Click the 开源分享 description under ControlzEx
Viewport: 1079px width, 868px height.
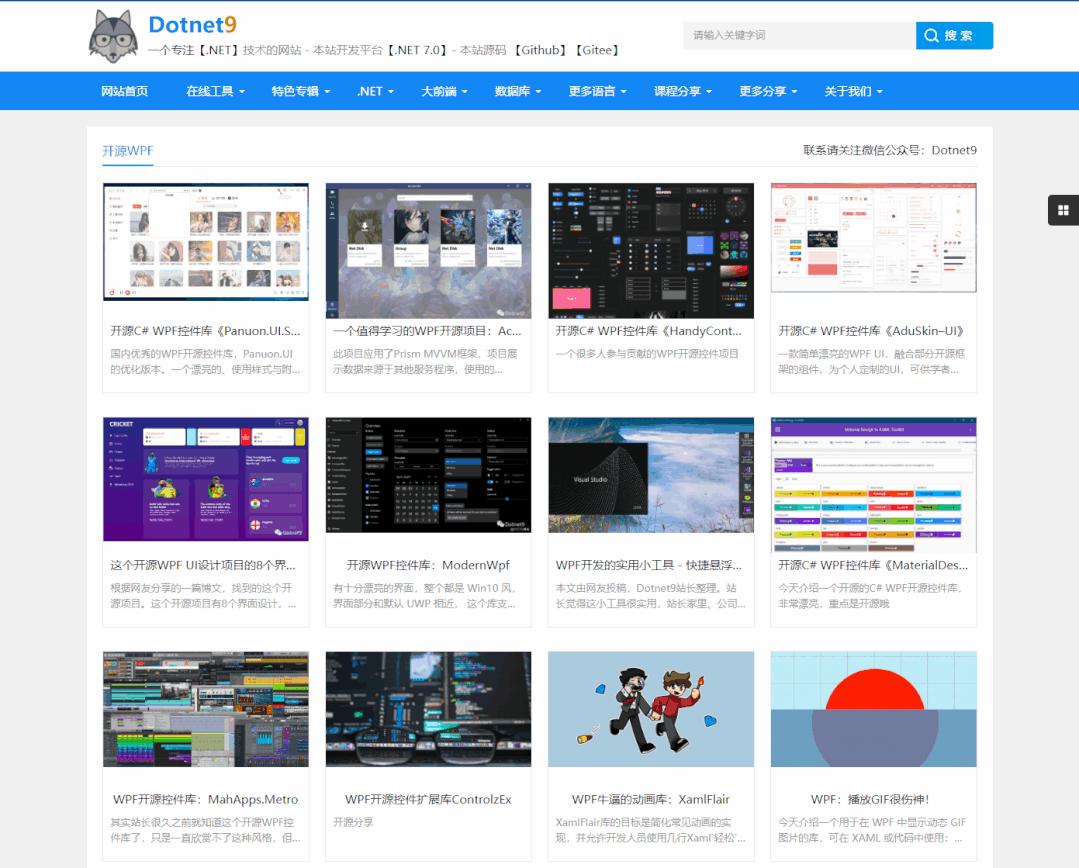click(x=353, y=822)
